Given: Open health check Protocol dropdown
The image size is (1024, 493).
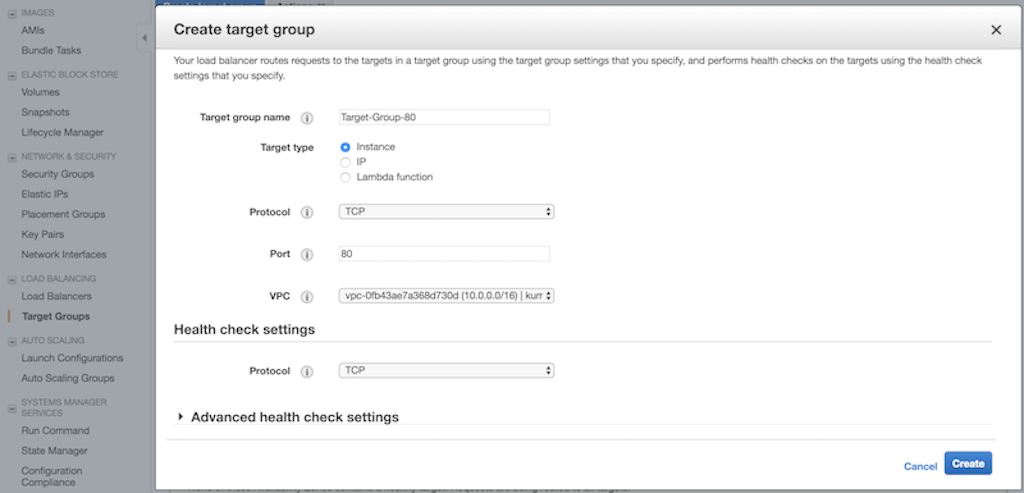Looking at the screenshot, I should [446, 370].
